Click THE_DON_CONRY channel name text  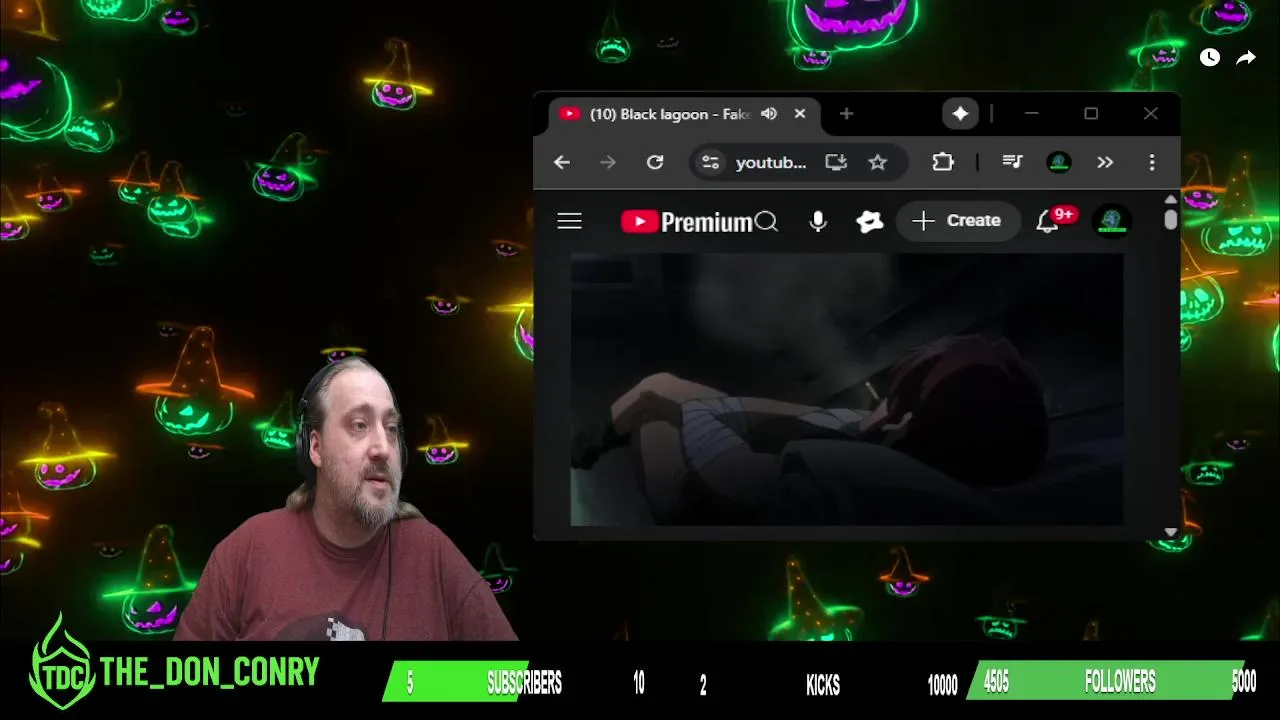tap(209, 672)
